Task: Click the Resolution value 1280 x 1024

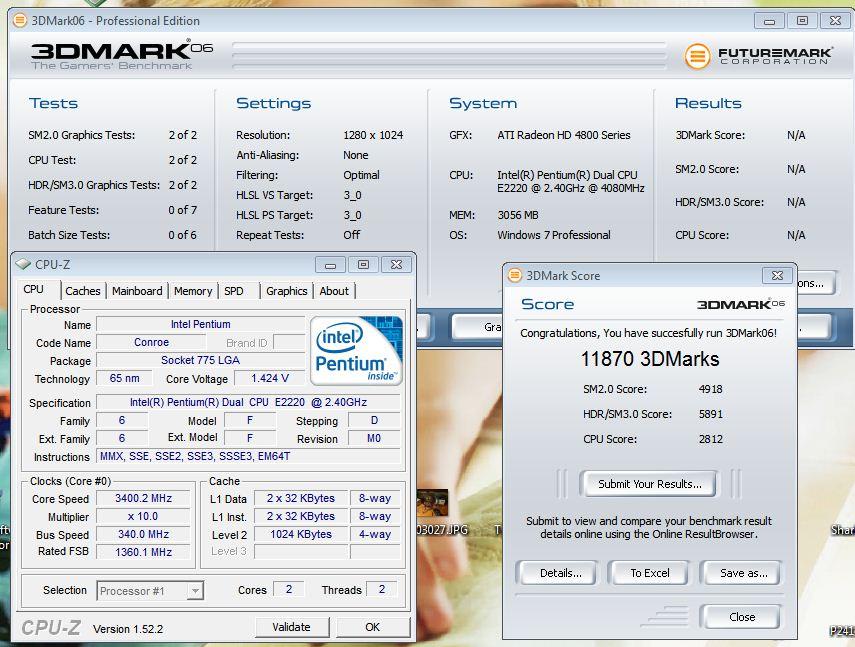Action: coord(373,135)
